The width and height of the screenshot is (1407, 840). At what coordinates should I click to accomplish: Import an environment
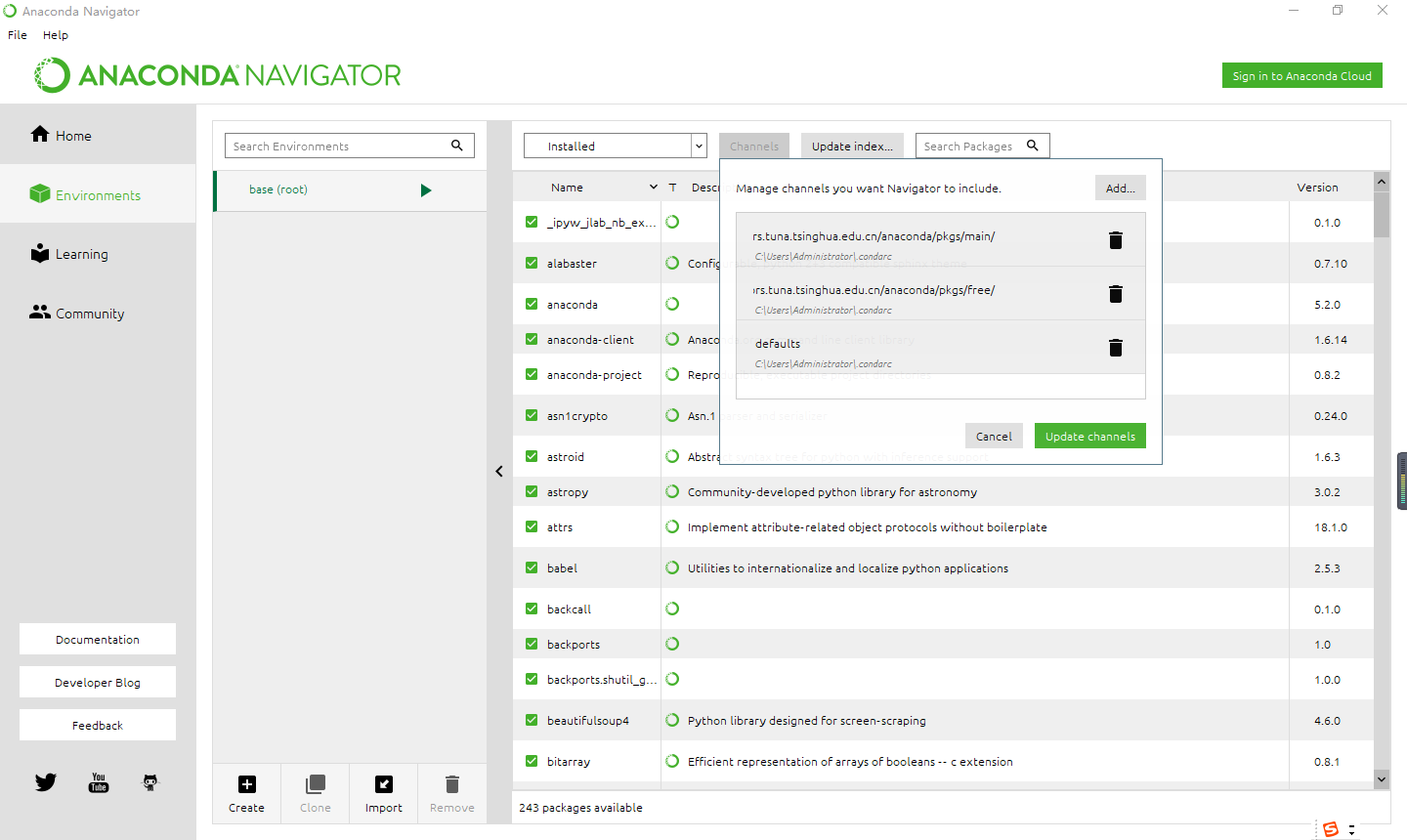[384, 793]
